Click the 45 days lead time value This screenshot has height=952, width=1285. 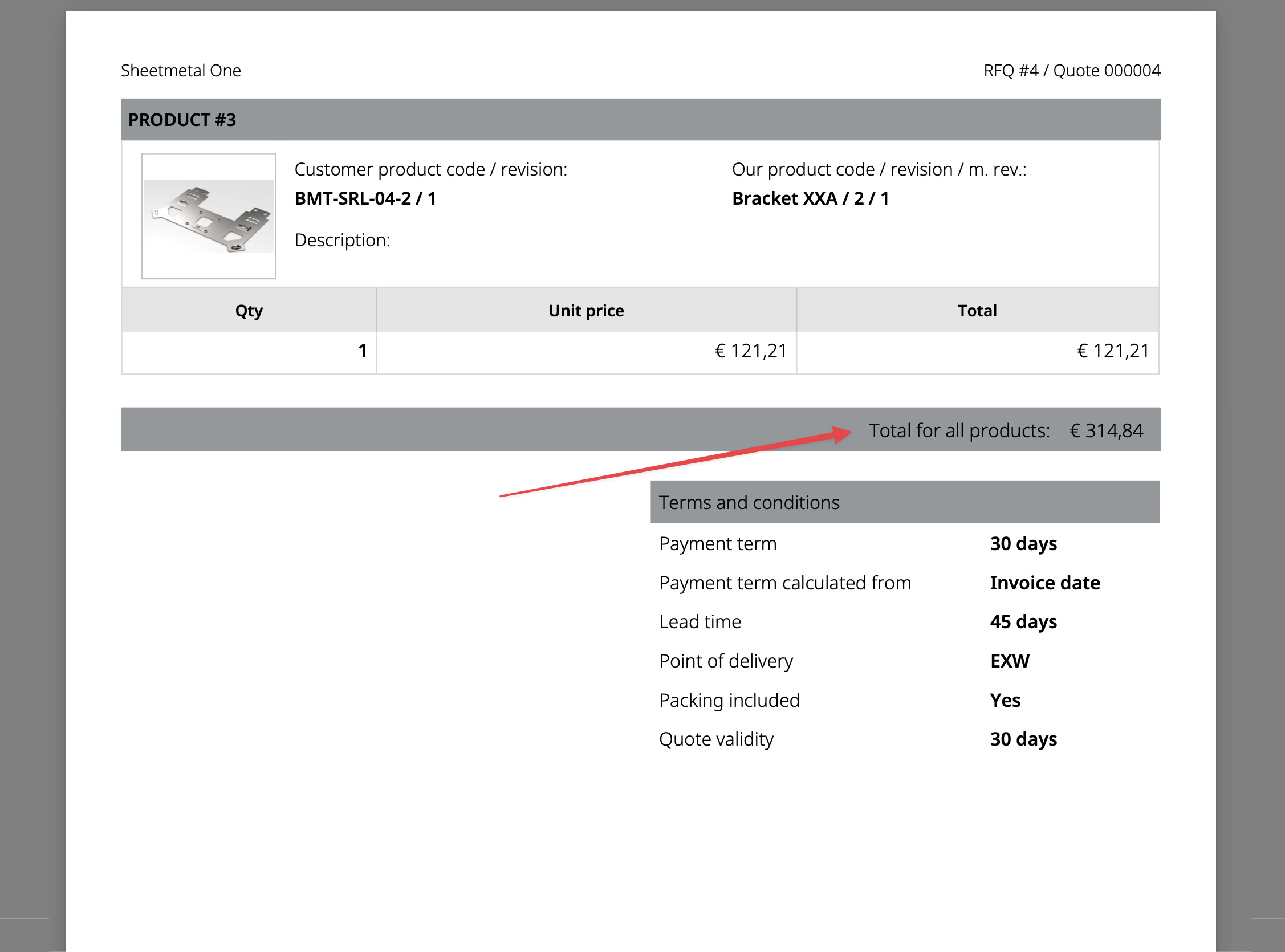[1023, 622]
